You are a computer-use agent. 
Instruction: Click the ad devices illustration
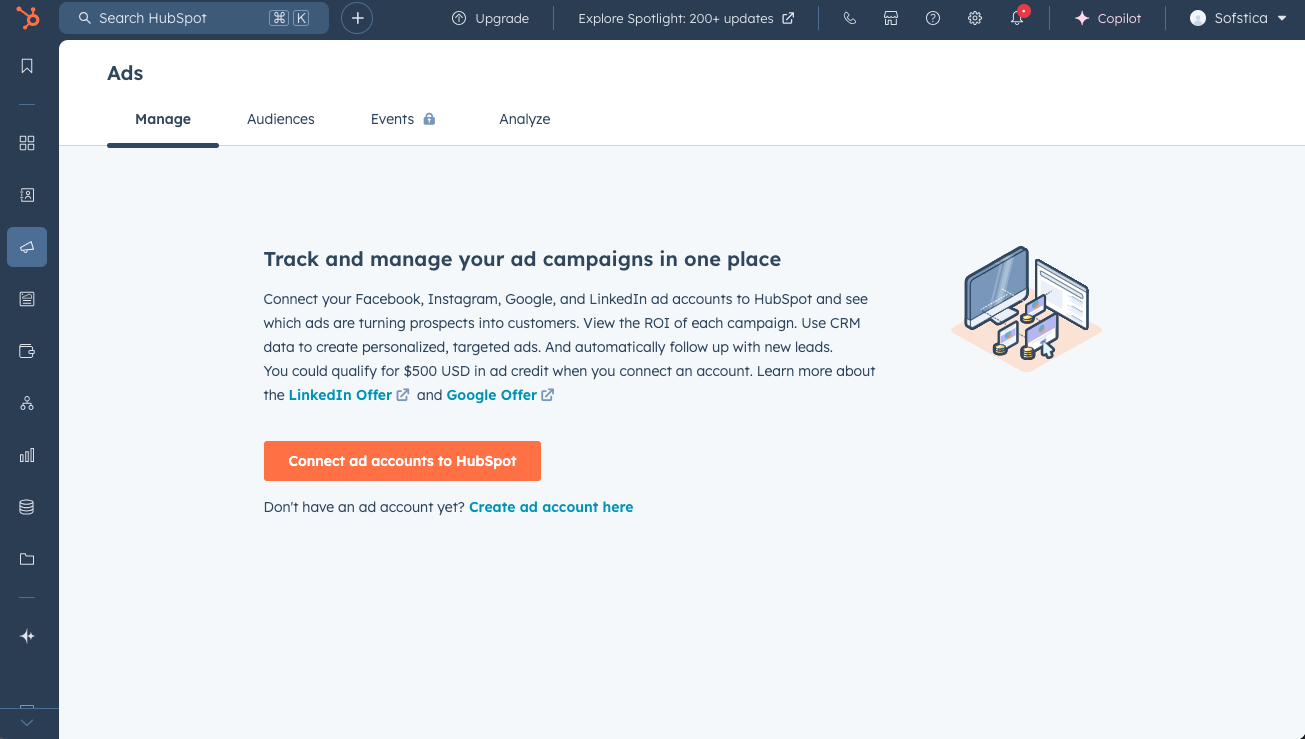1026,308
